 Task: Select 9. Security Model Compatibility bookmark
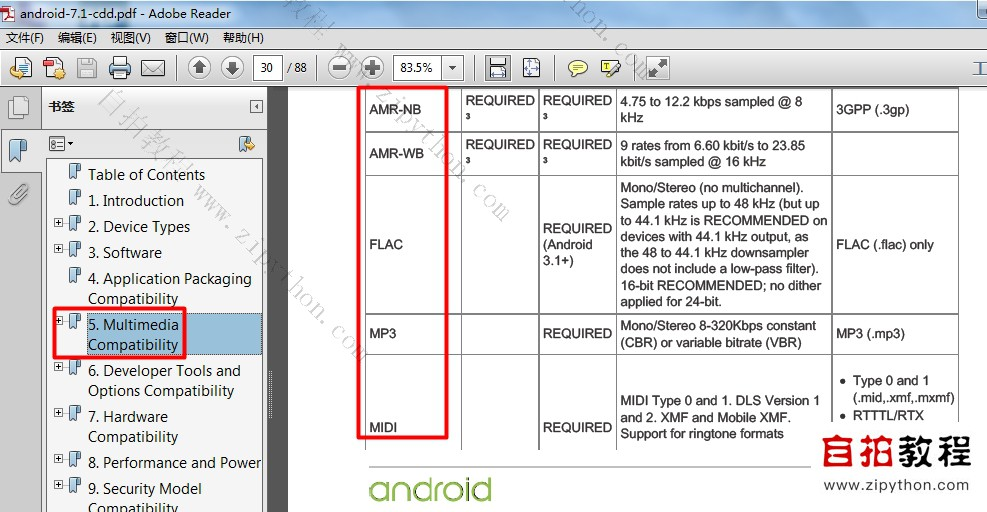pyautogui.click(x=145, y=498)
